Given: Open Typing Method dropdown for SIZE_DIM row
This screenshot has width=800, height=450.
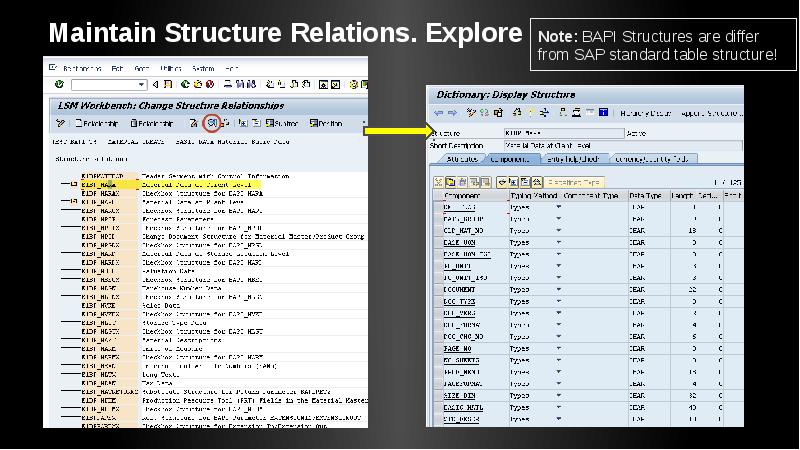Looking at the screenshot, I should (559, 395).
